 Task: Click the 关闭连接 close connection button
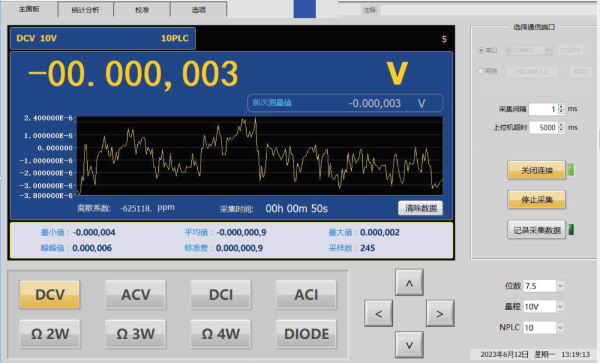pos(536,170)
